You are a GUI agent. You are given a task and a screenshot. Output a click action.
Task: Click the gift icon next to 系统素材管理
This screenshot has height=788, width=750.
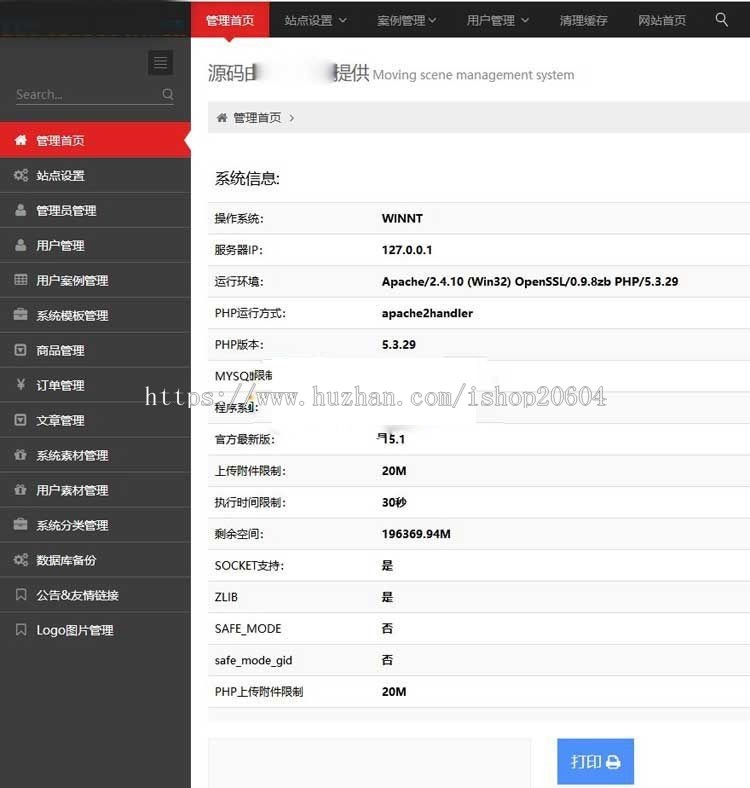click(x=21, y=455)
